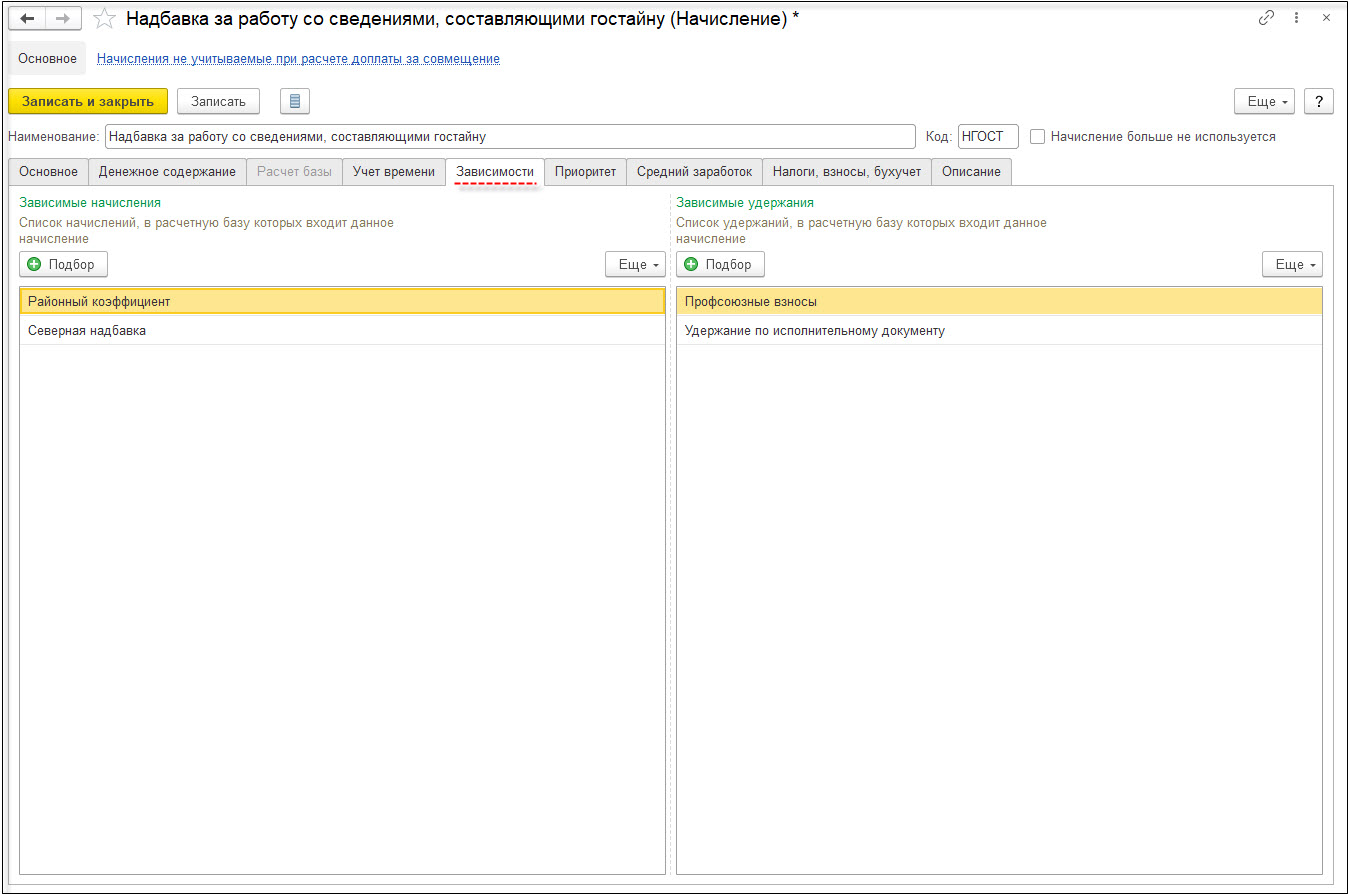Click 'Подбор' under Зависимые удержания
Image resolution: width=1348 pixels, height=894 pixels.
click(x=720, y=264)
